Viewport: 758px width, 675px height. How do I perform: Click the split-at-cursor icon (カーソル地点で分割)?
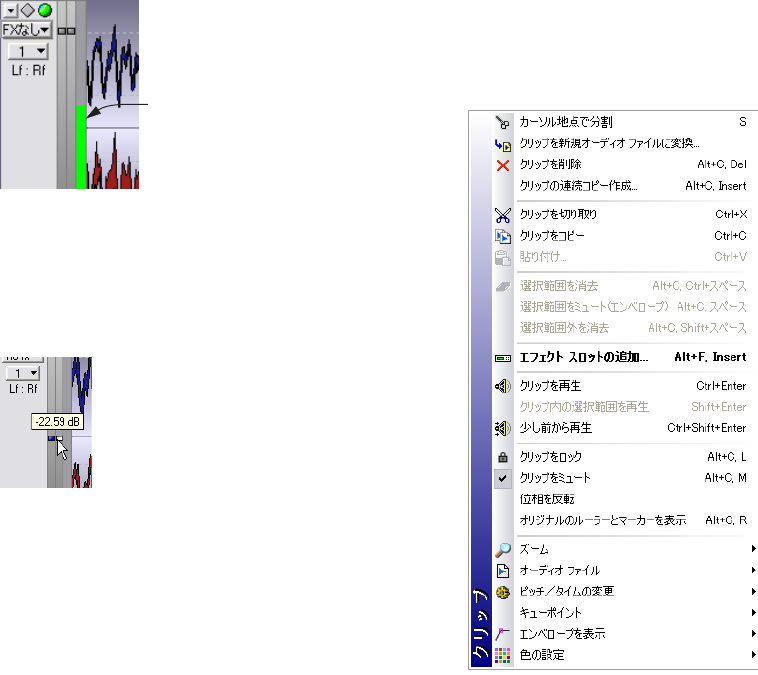click(x=502, y=122)
